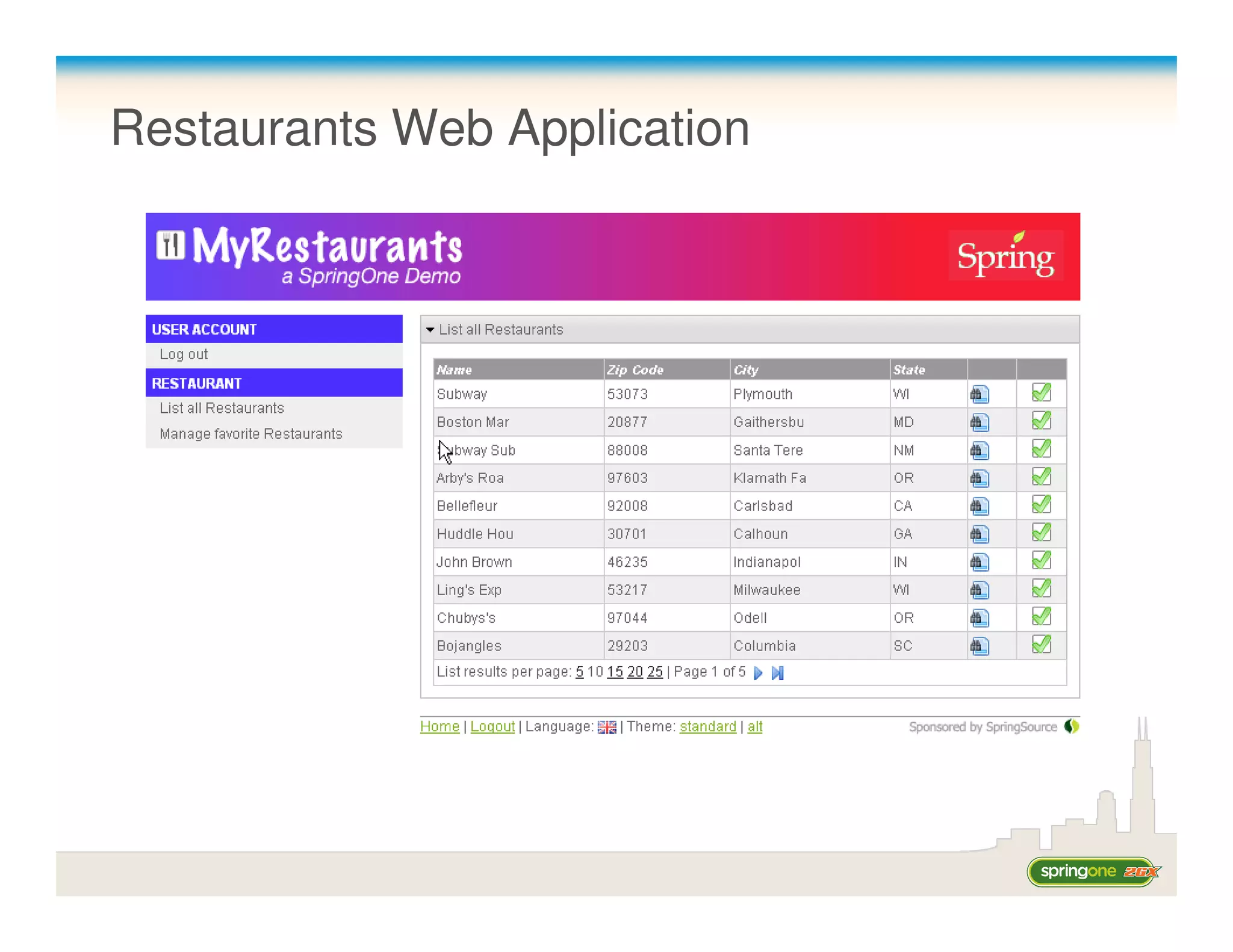
Task: Click the MyRestaurants logo
Action: [310, 256]
